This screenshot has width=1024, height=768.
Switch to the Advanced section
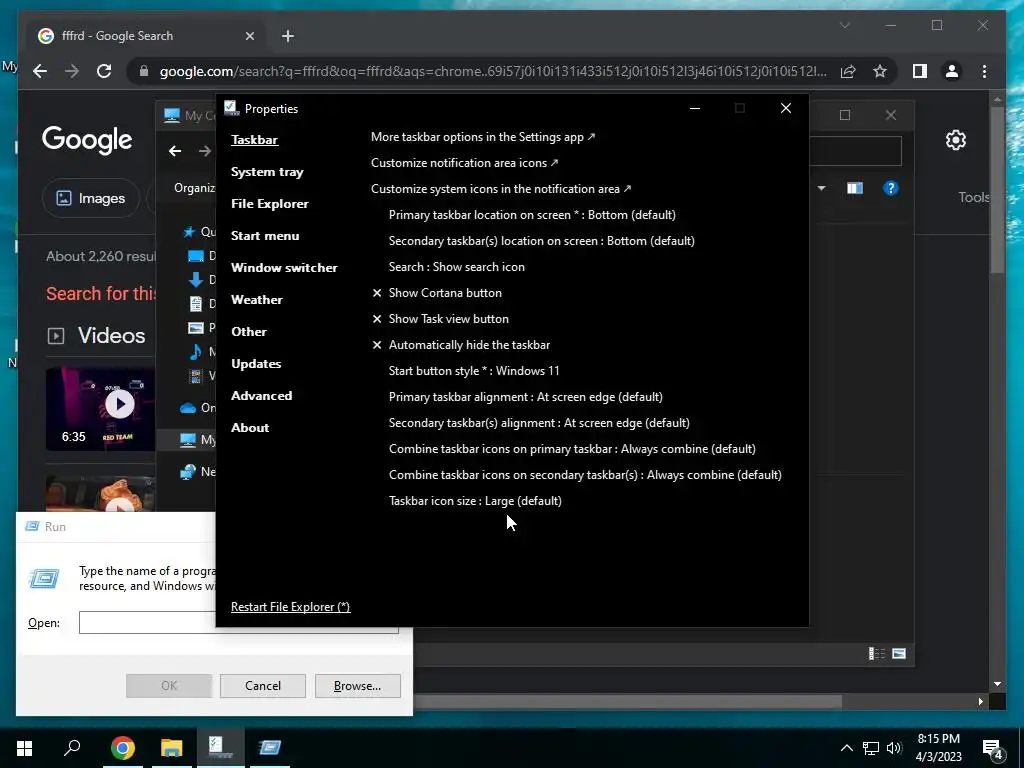point(261,396)
